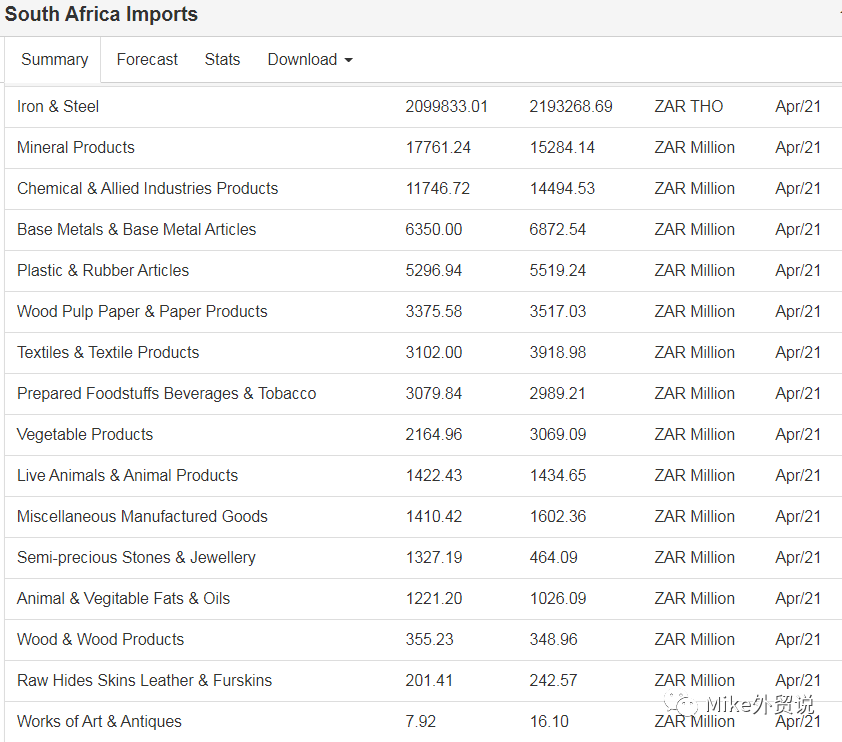The width and height of the screenshot is (842, 742).
Task: Click the South Africa Imports heading
Action: click(101, 15)
